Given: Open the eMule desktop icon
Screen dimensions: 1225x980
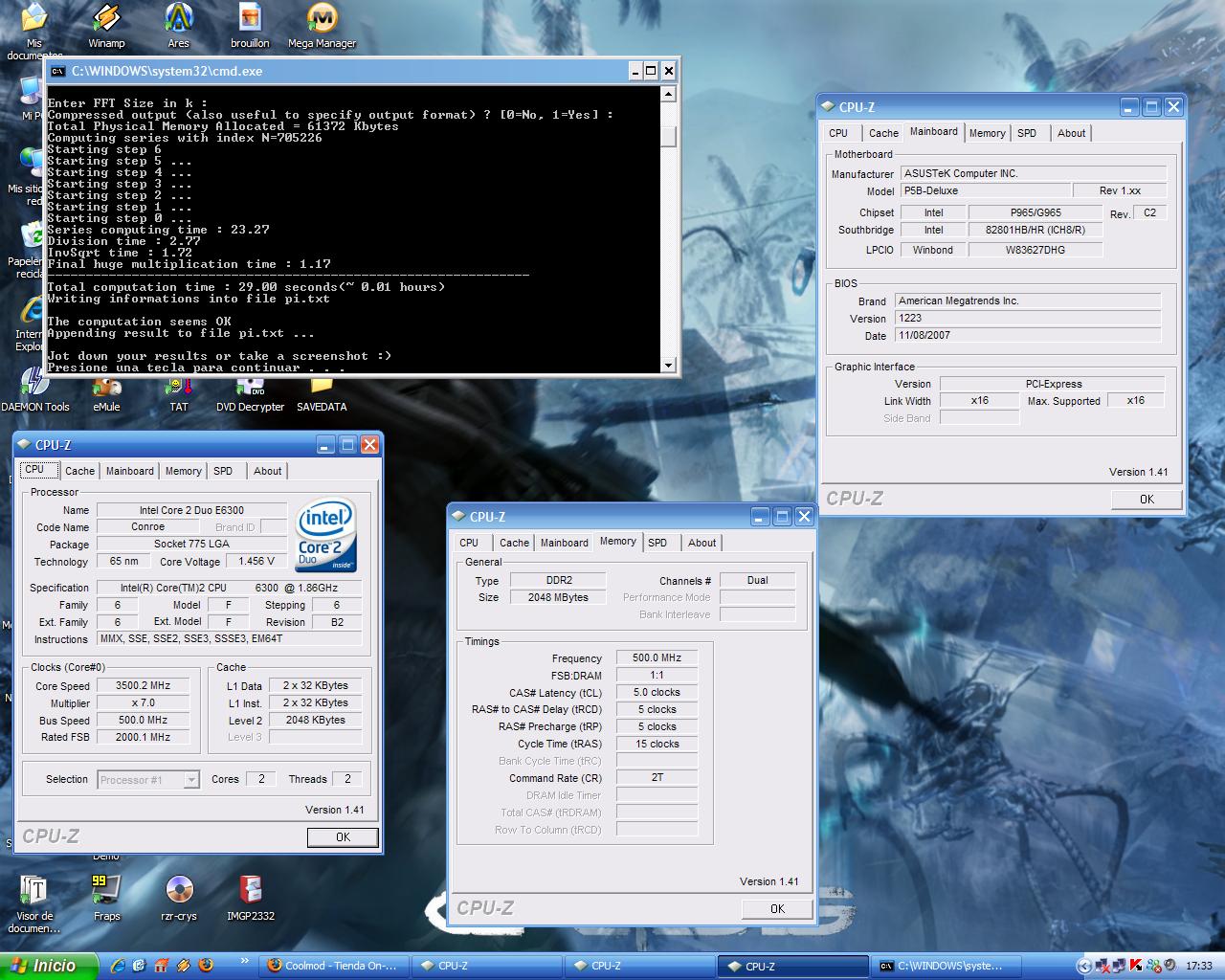Looking at the screenshot, I should [106, 390].
